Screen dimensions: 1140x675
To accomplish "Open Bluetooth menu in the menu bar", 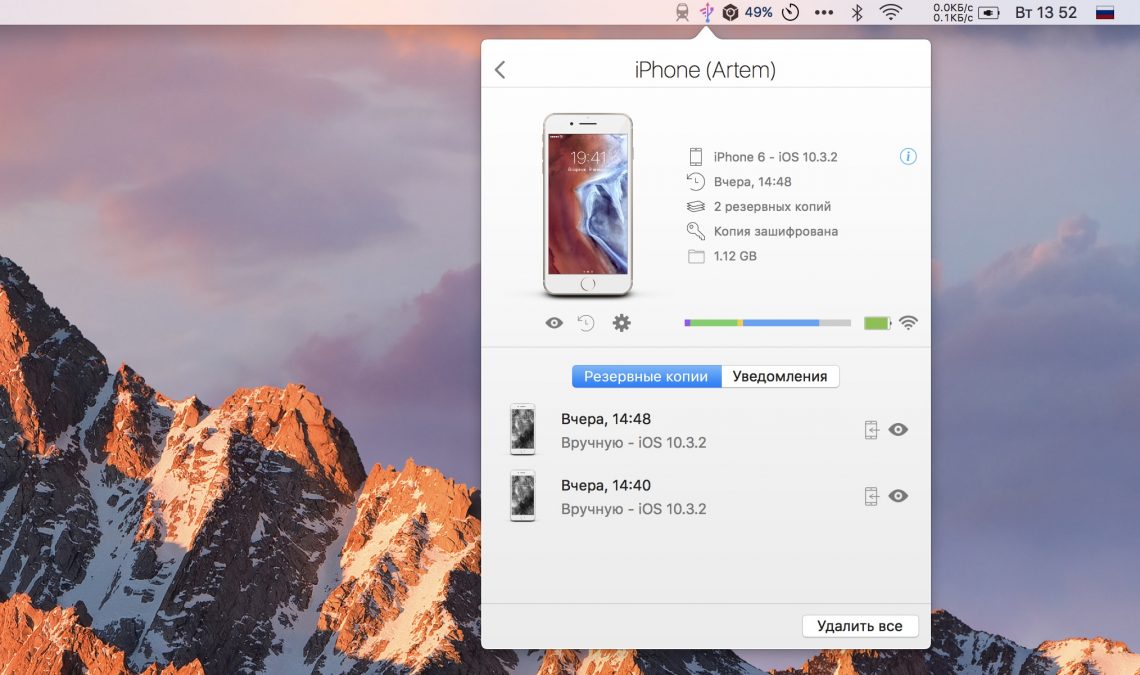I will click(x=856, y=13).
